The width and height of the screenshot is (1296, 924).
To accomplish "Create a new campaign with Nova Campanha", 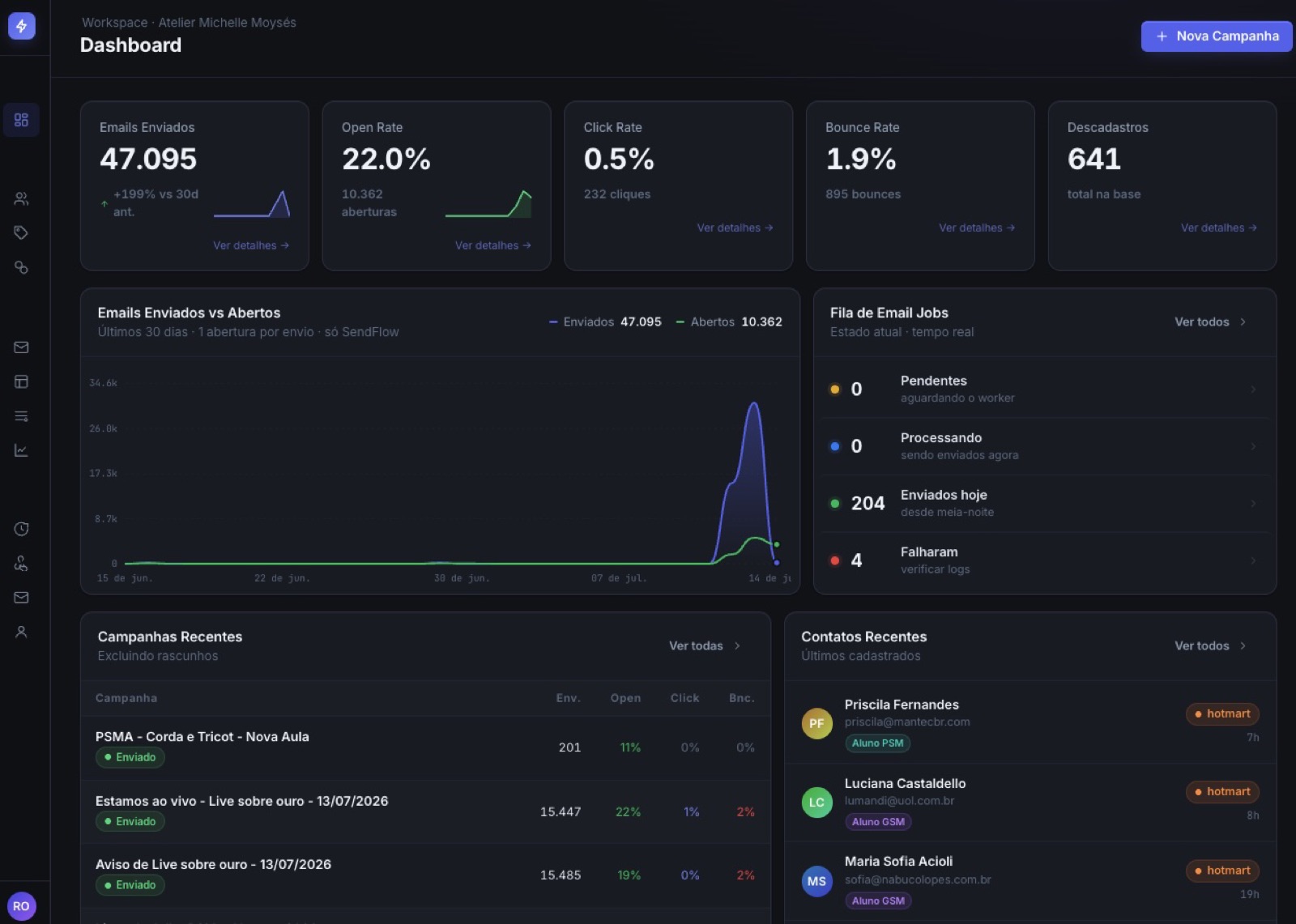I will click(x=1217, y=36).
